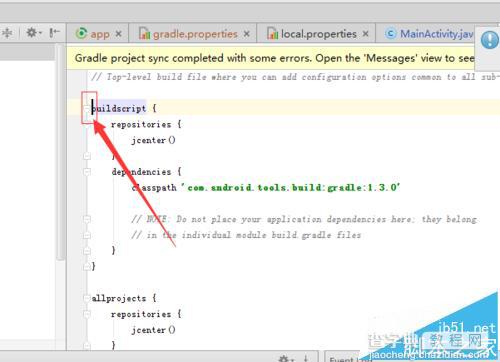
Task: Close the gradle.properties tab
Action: pos(246,34)
